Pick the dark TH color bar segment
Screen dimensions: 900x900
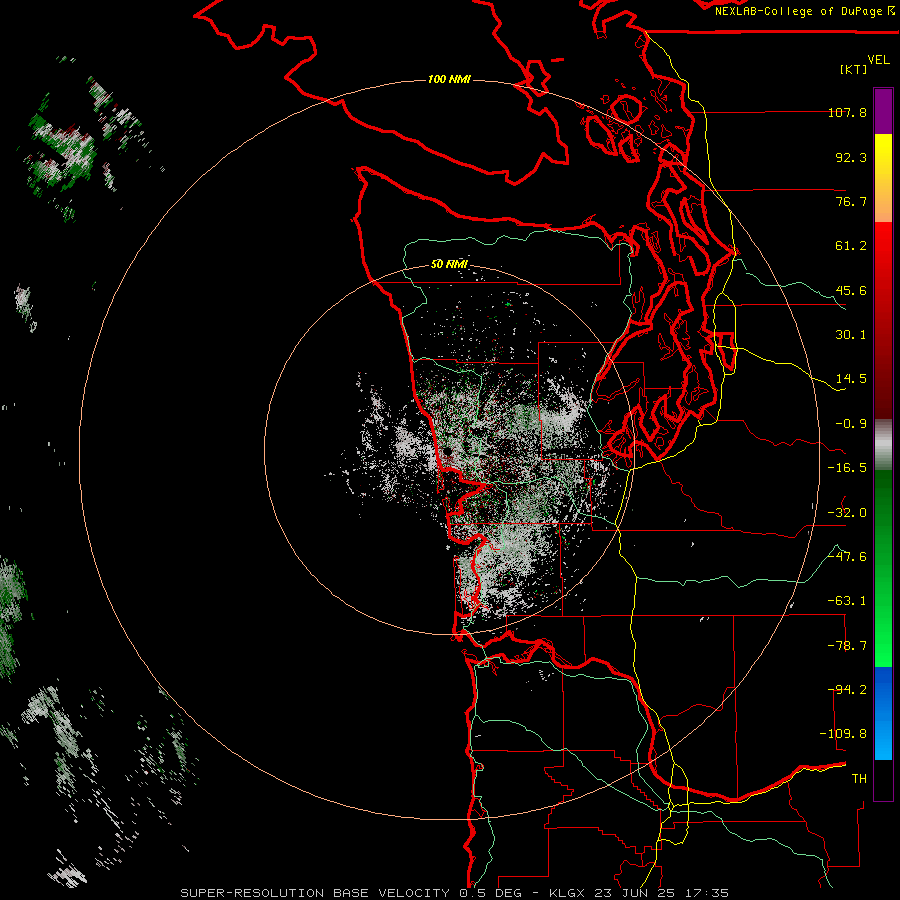883,779
